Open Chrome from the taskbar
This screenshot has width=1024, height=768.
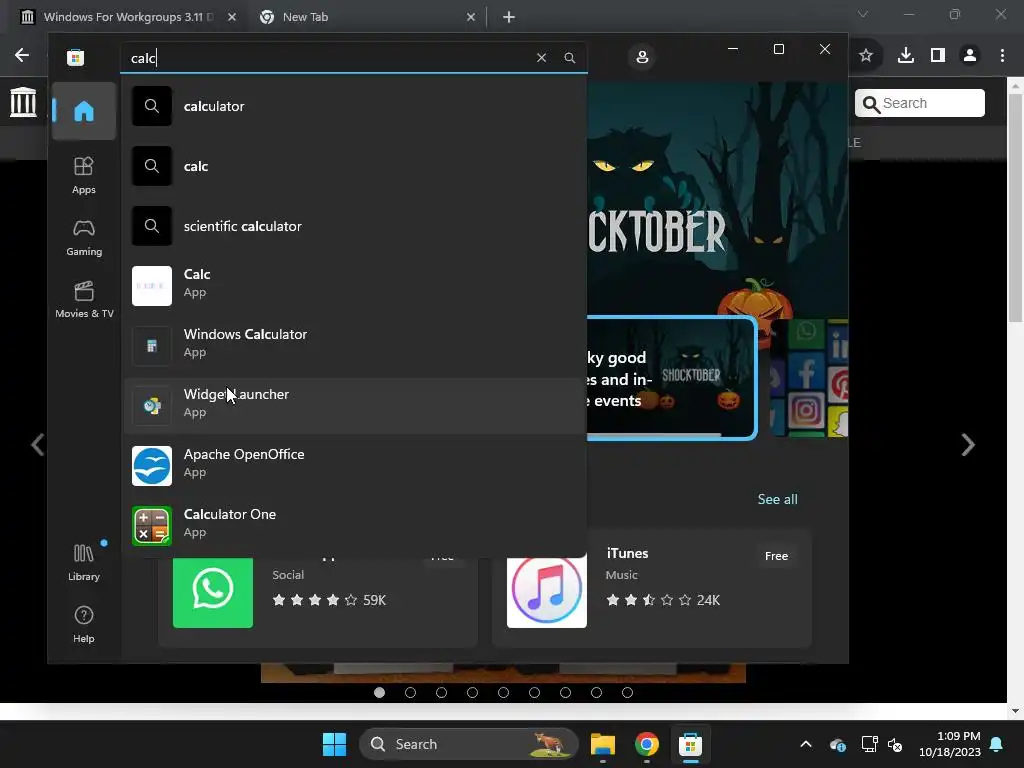pos(647,744)
